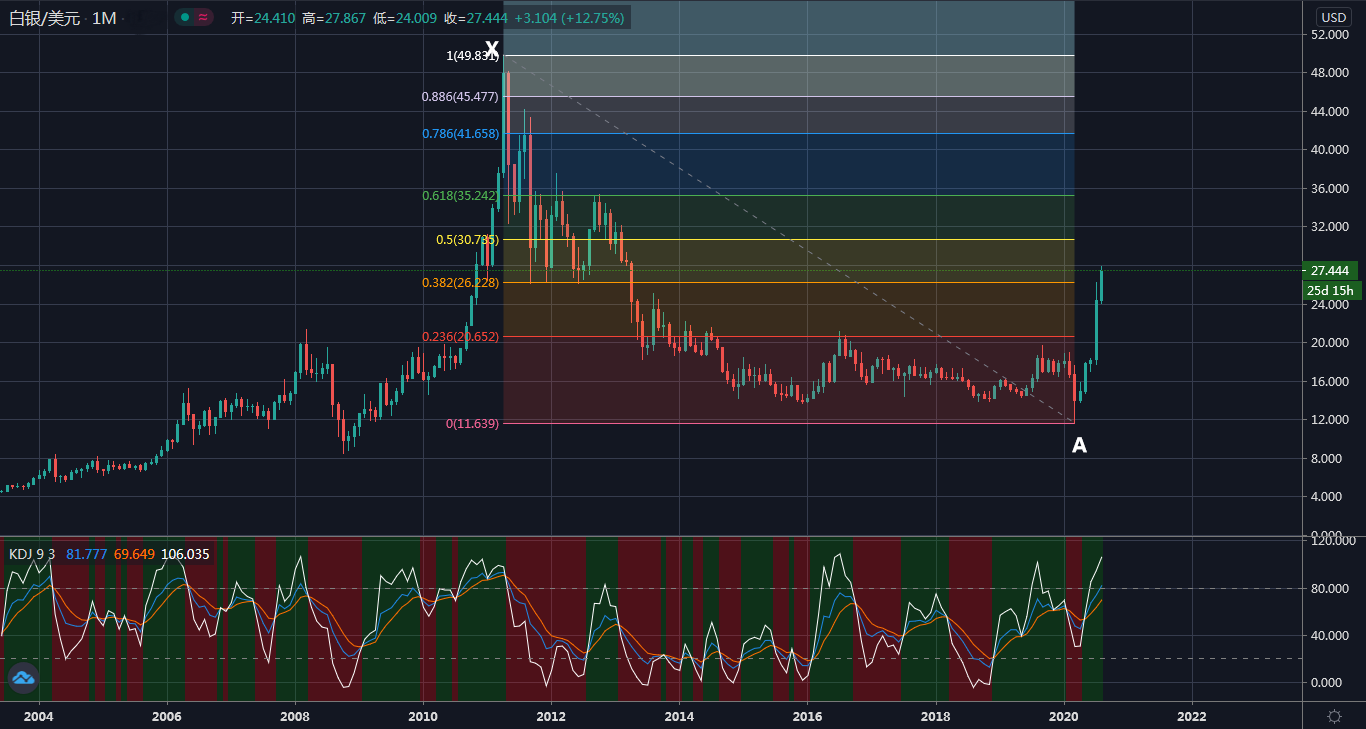Screen dimensions: 1366x729
Task: Select the Fibonacci 0.886(45.477) level label
Action: [460, 97]
